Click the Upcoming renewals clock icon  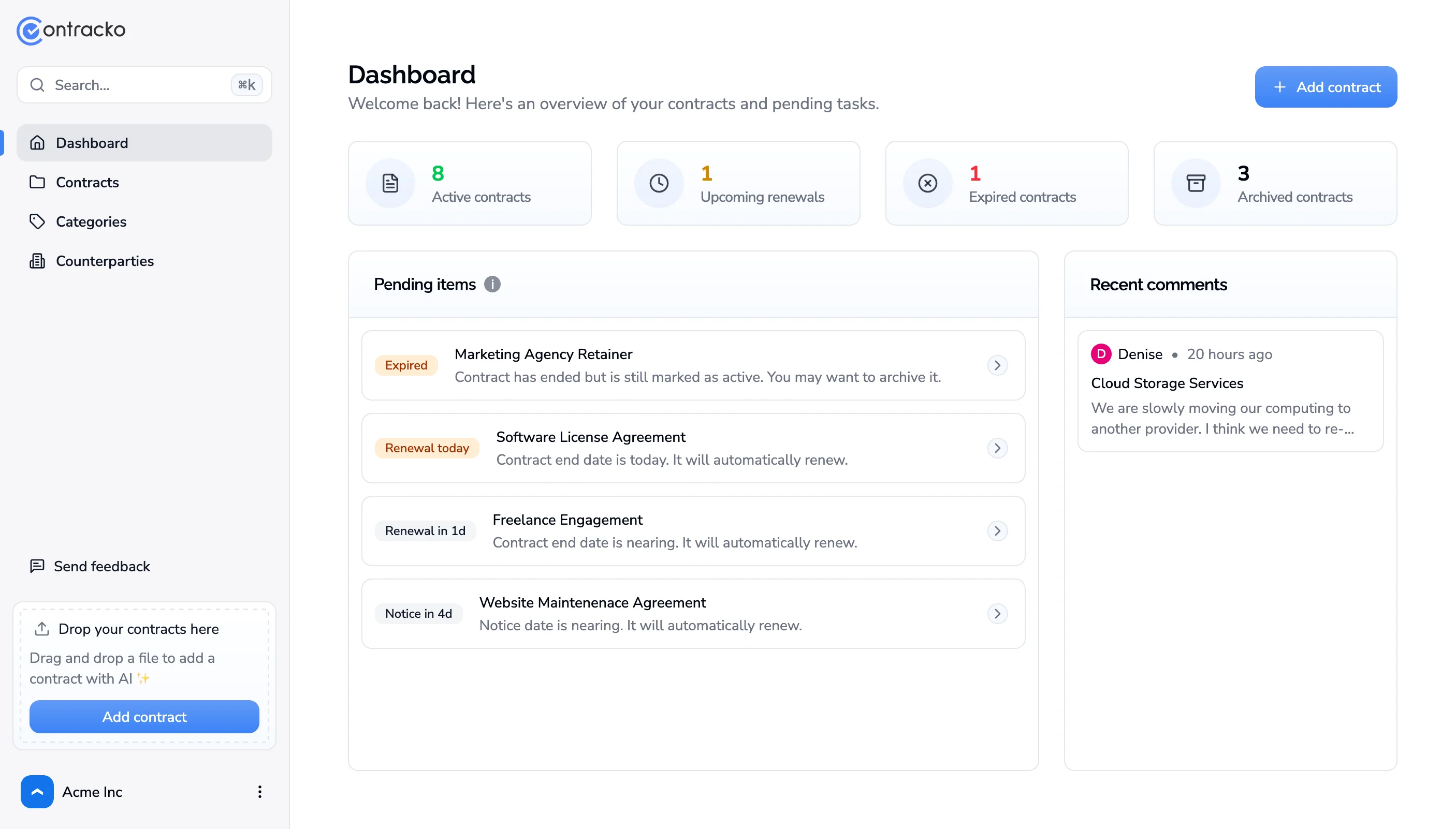point(659,183)
